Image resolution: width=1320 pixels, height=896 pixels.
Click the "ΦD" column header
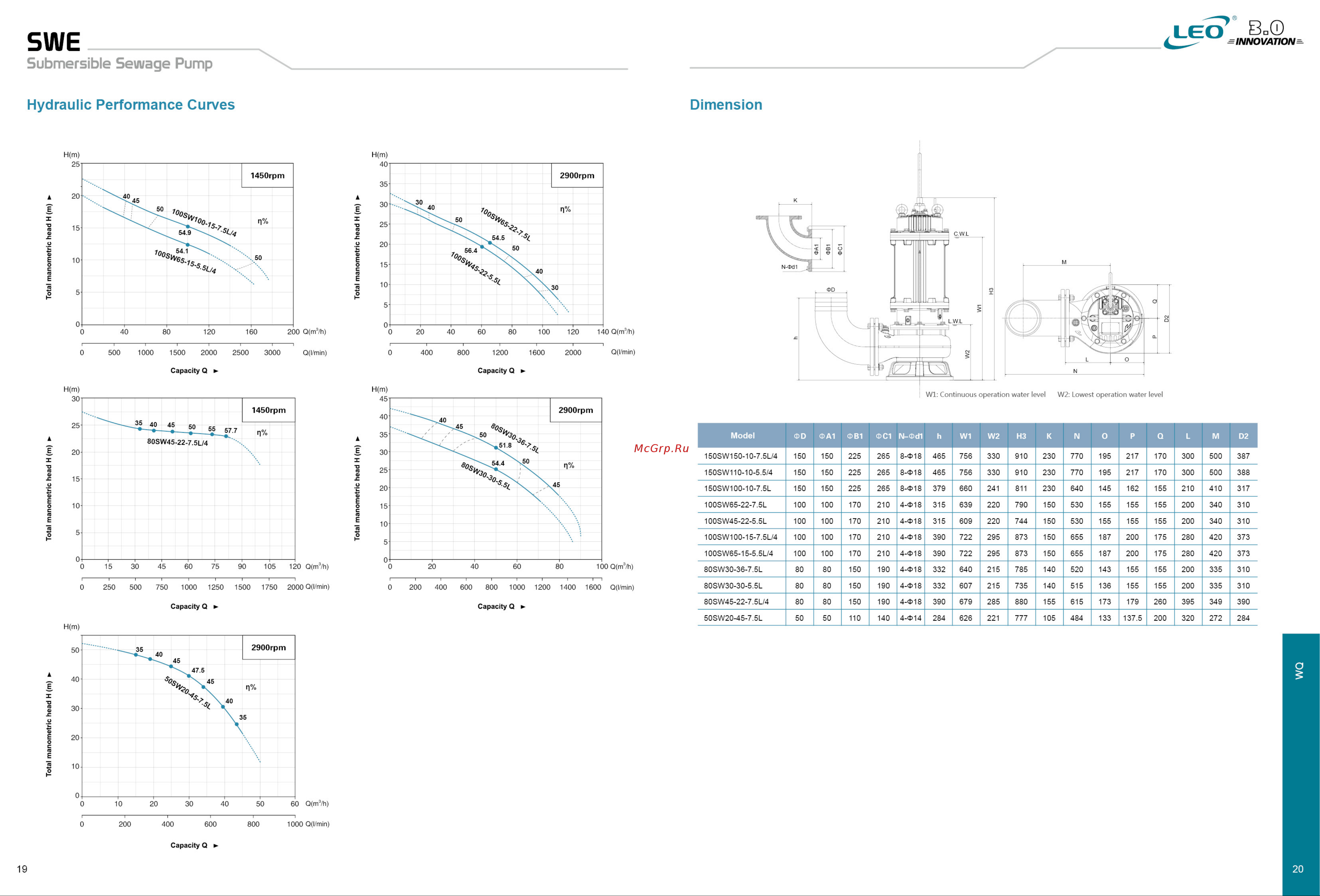click(x=800, y=436)
